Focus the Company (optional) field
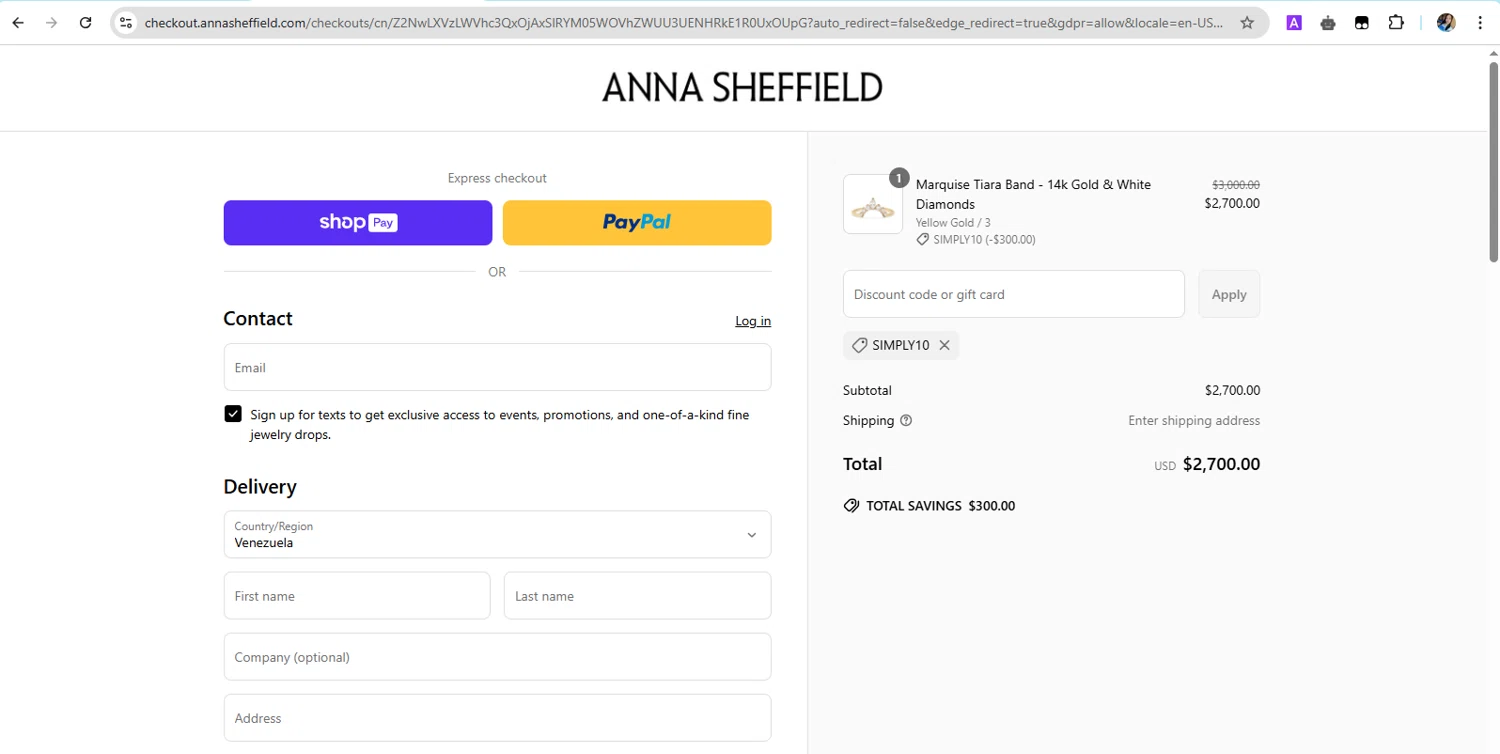This screenshot has width=1500, height=754. click(x=497, y=657)
